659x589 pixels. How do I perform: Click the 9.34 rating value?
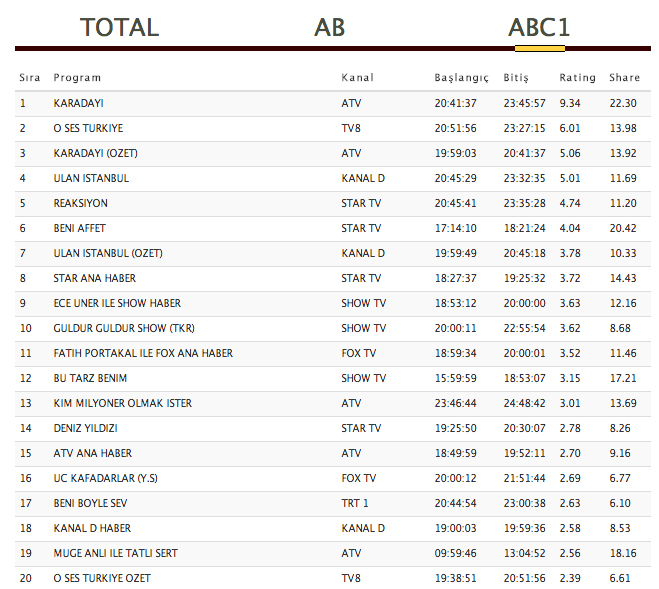(x=569, y=103)
